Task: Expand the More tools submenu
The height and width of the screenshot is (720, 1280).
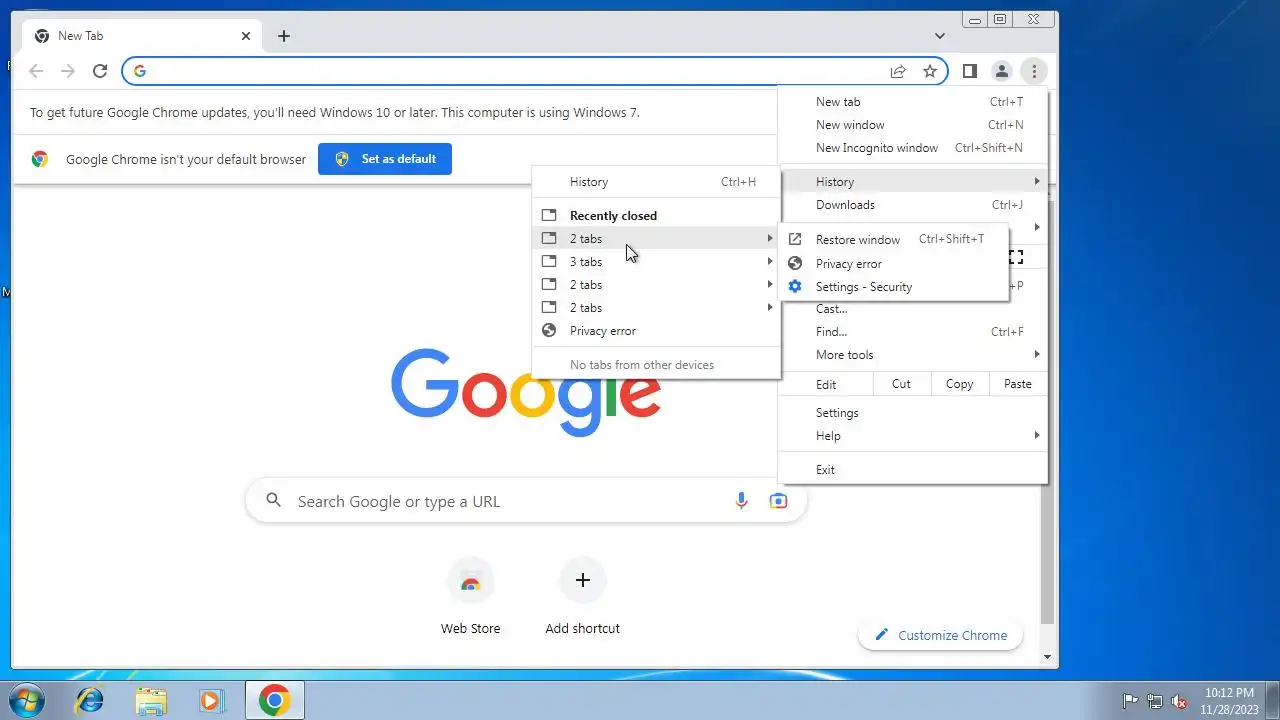Action: coord(913,355)
